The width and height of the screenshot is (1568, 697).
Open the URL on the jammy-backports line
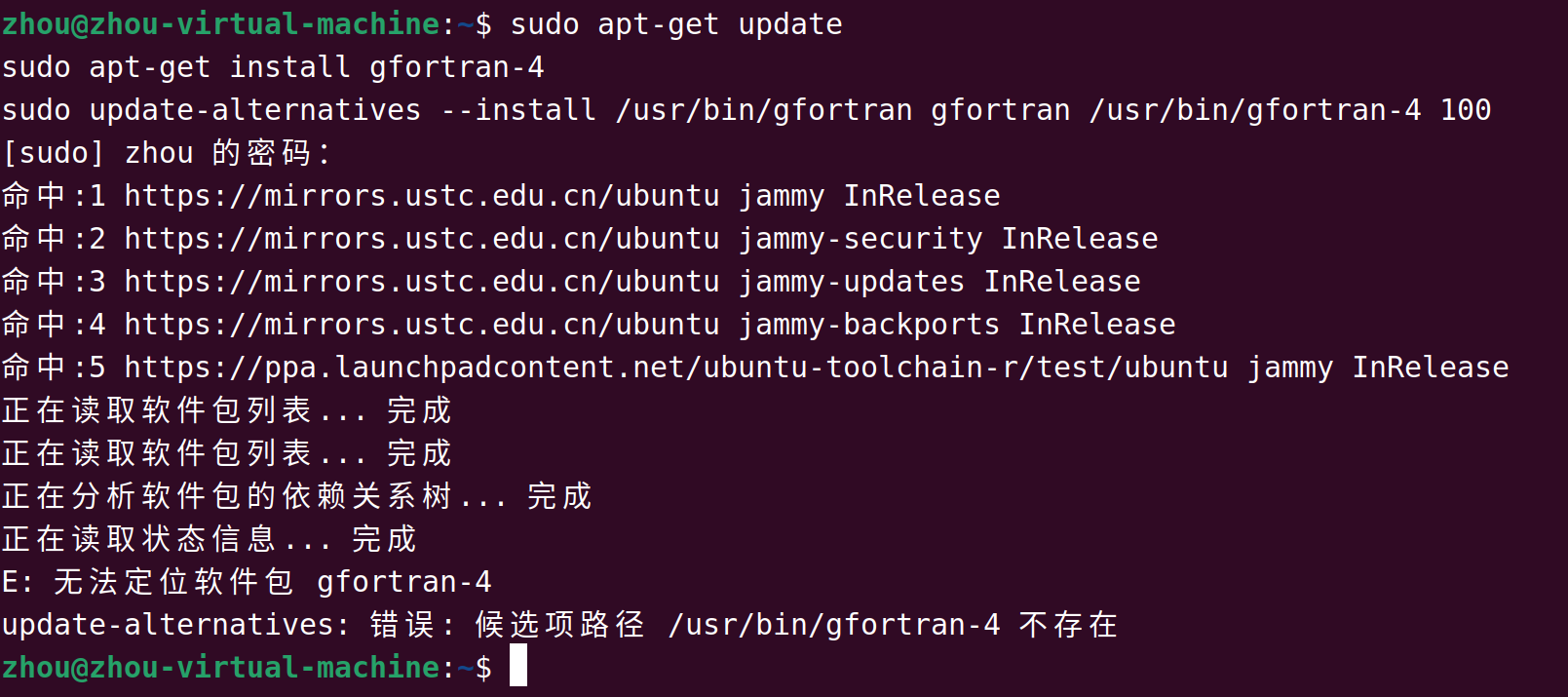point(421,325)
